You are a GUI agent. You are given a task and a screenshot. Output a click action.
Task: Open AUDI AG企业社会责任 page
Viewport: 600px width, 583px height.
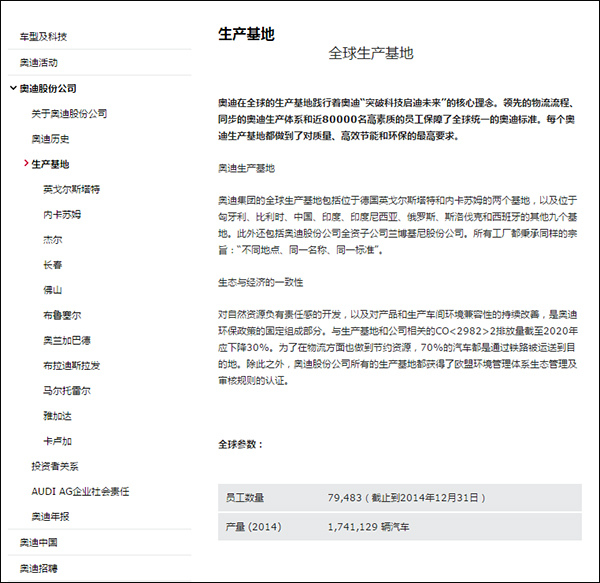click(80, 491)
